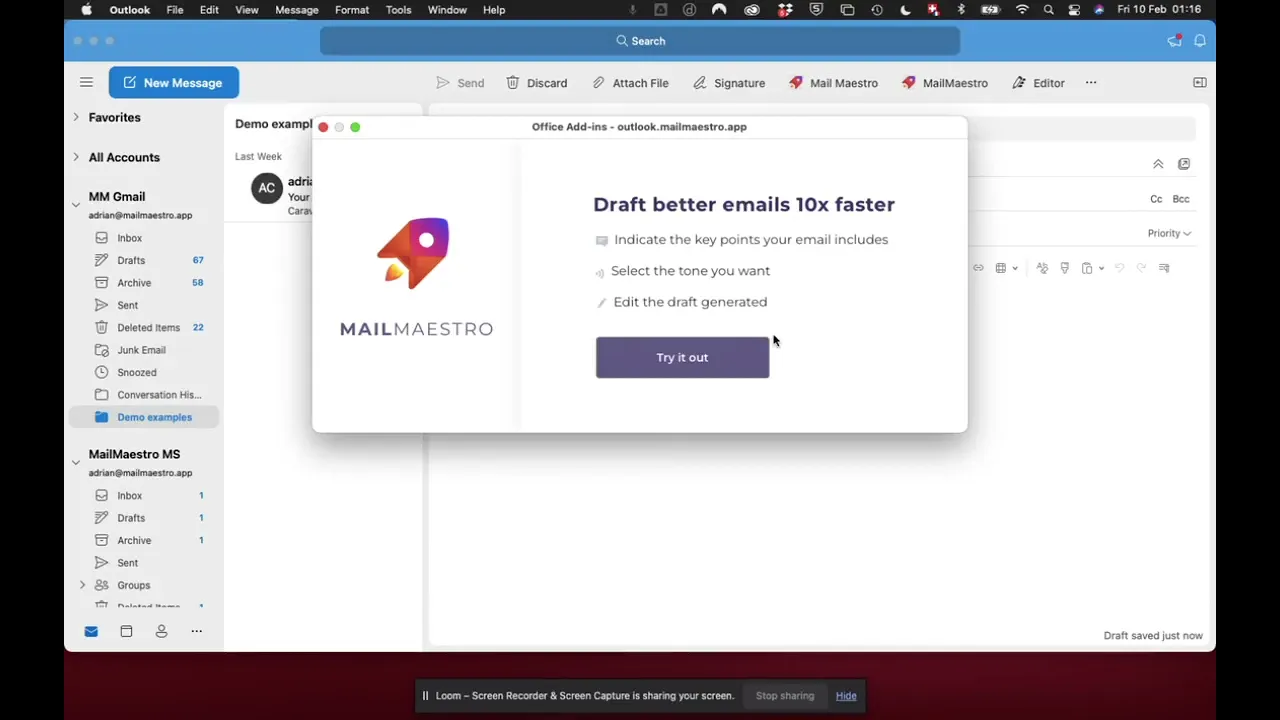Expand the Groups folder
The width and height of the screenshot is (1280, 720).
(x=82, y=585)
